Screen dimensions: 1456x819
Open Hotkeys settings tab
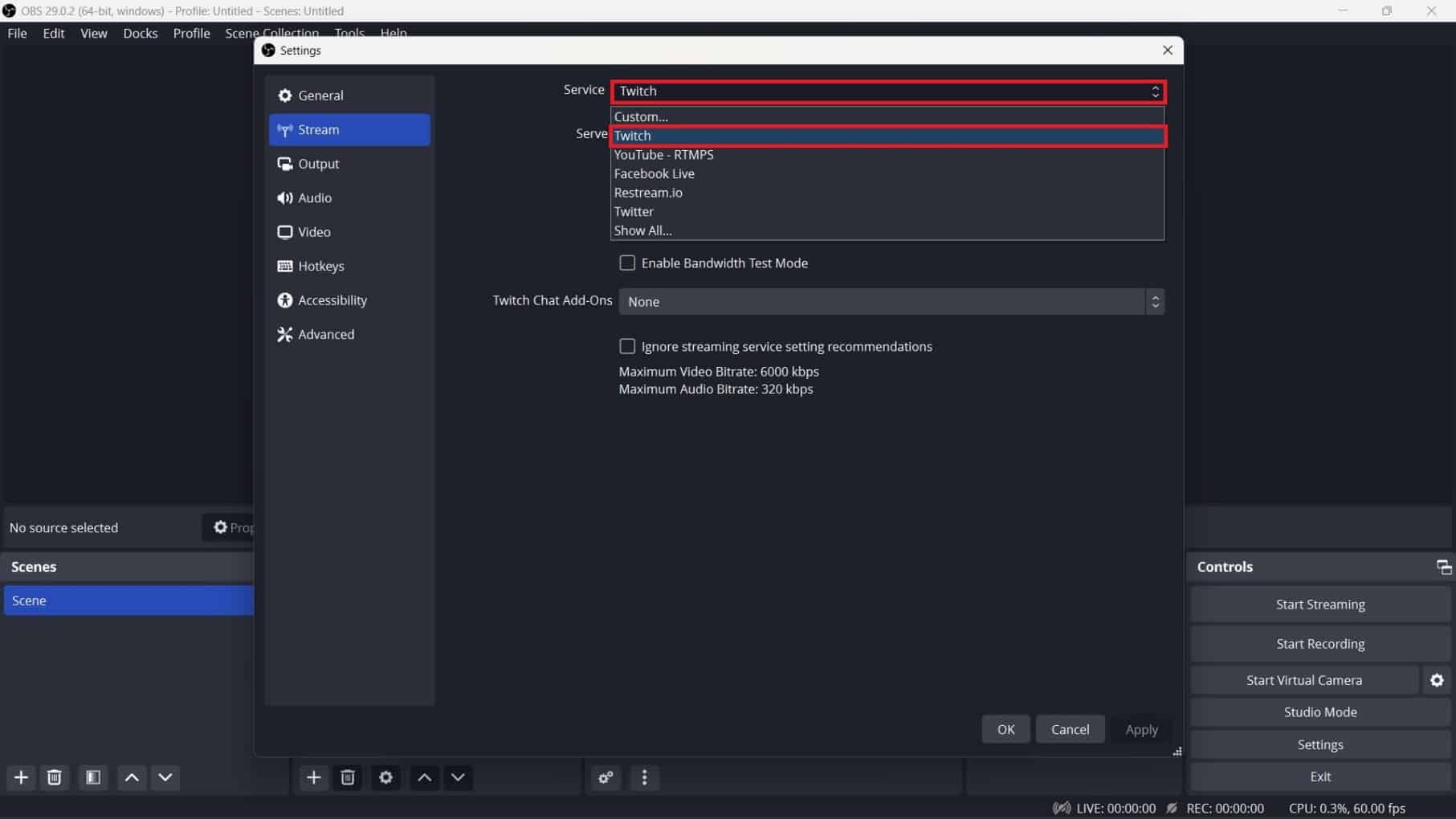pos(349,267)
